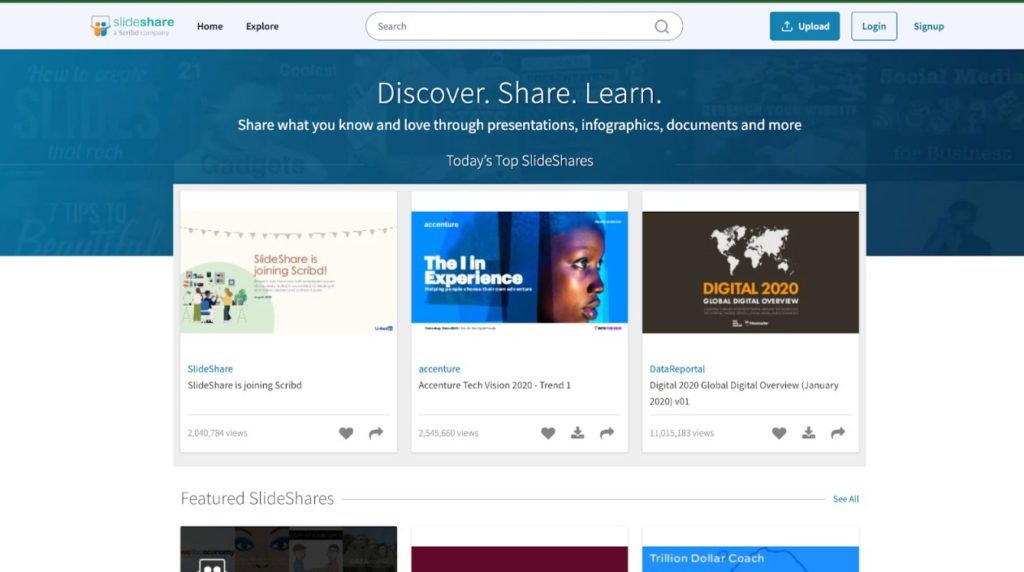Share the Accenture Tech Vision presentation
The height and width of the screenshot is (572, 1024).
click(607, 433)
